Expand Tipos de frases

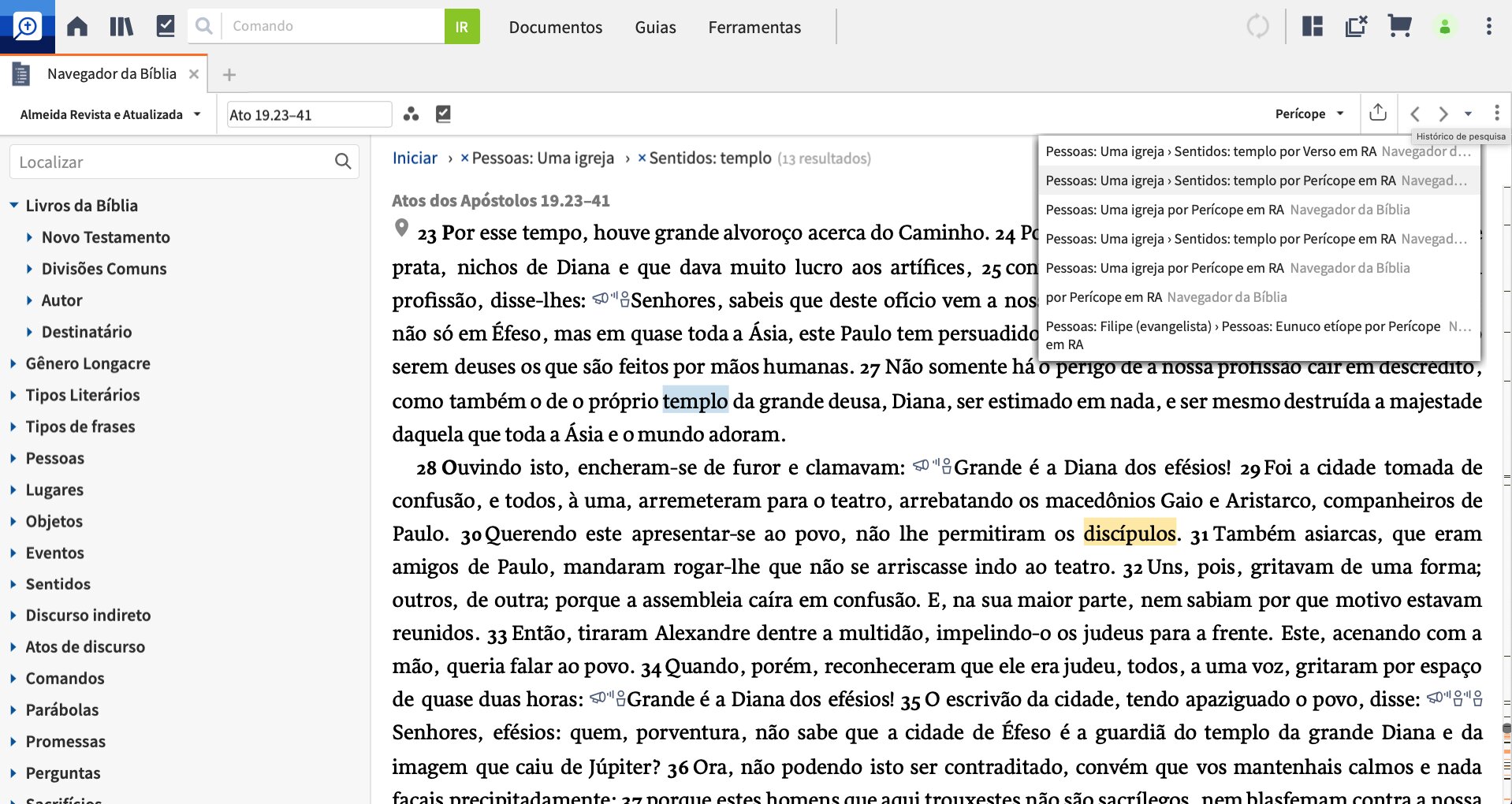click(x=13, y=426)
